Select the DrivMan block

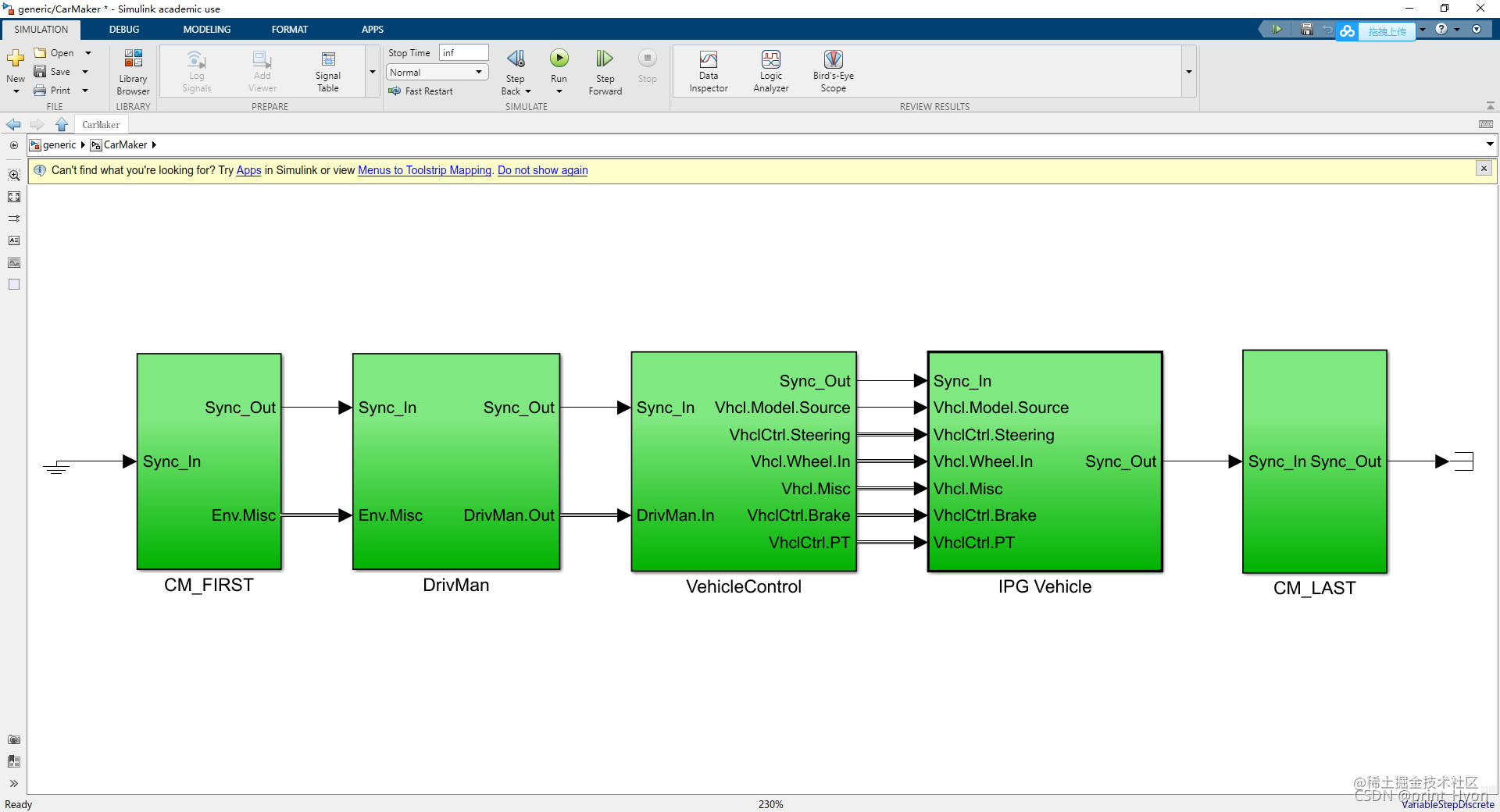tap(456, 461)
